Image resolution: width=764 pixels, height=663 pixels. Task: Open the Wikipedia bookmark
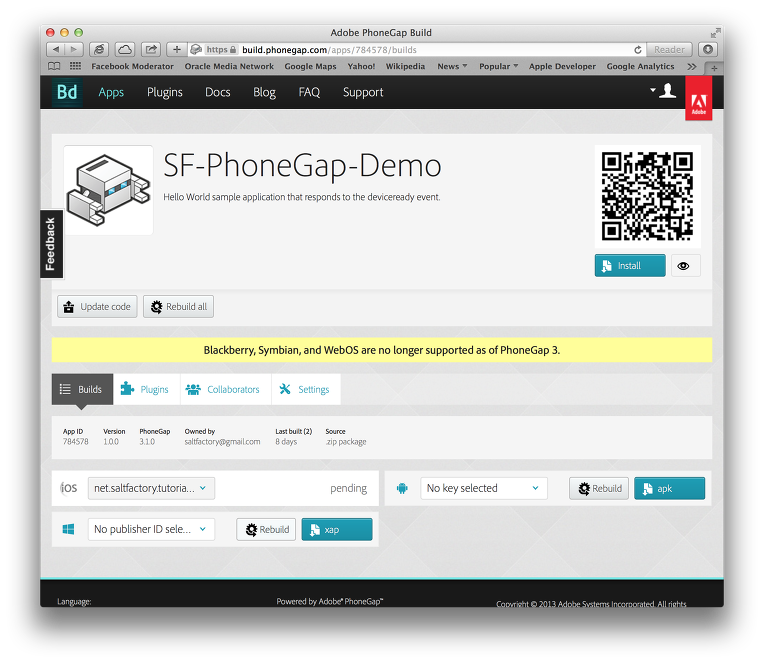click(405, 66)
